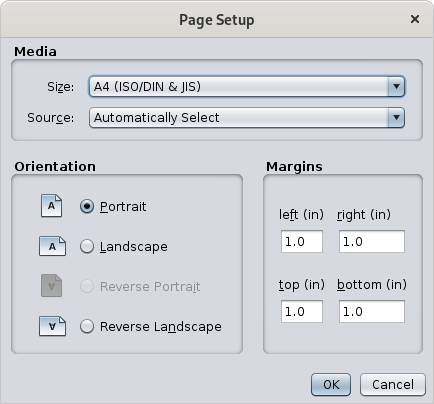
Task: Click the Media section heading
Action: (x=35, y=52)
